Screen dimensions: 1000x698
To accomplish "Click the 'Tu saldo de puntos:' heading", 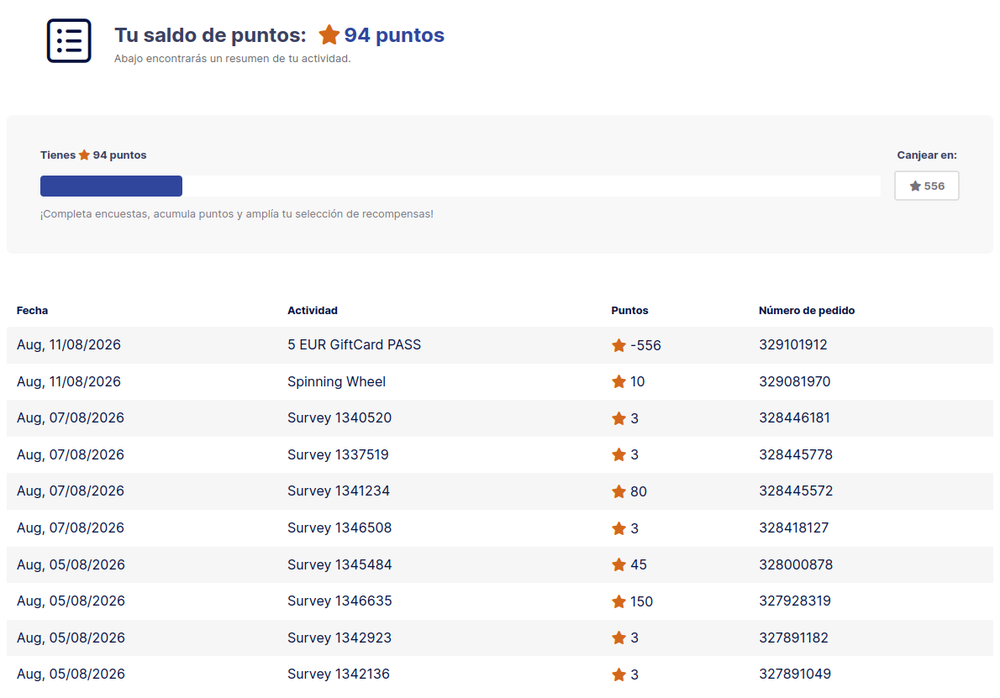I will [210, 35].
